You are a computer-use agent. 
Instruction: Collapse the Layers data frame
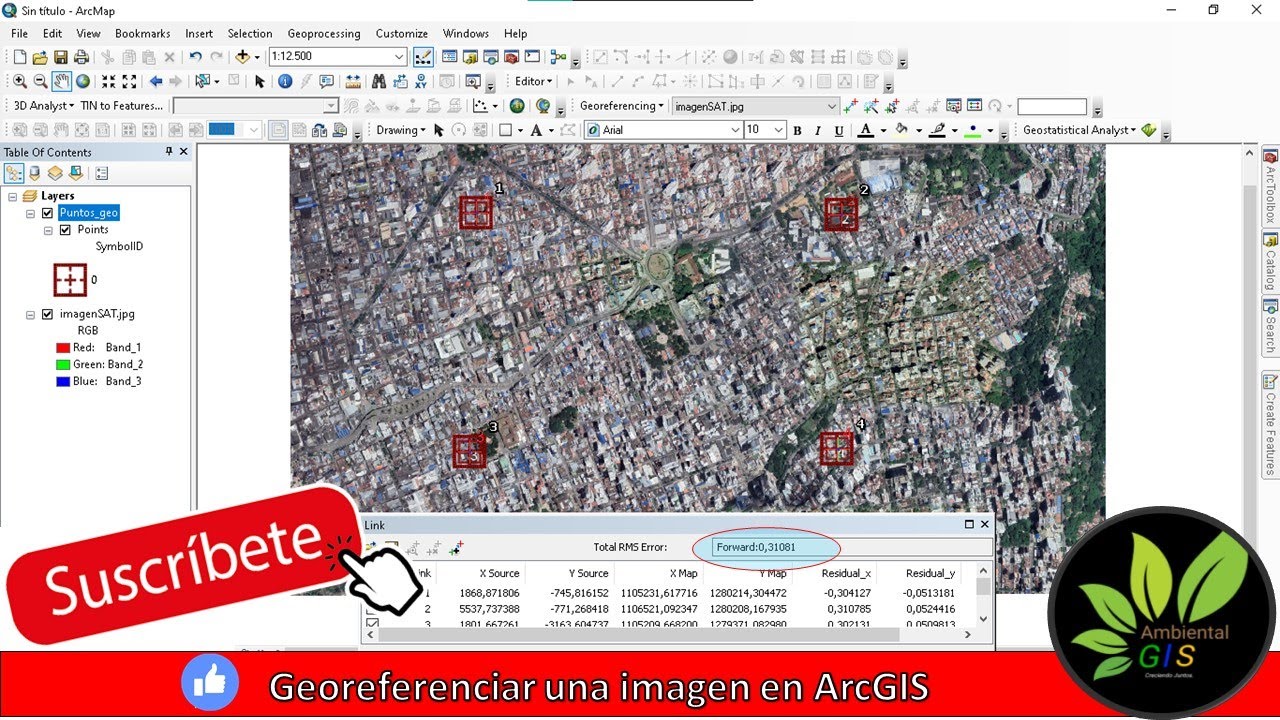12,196
